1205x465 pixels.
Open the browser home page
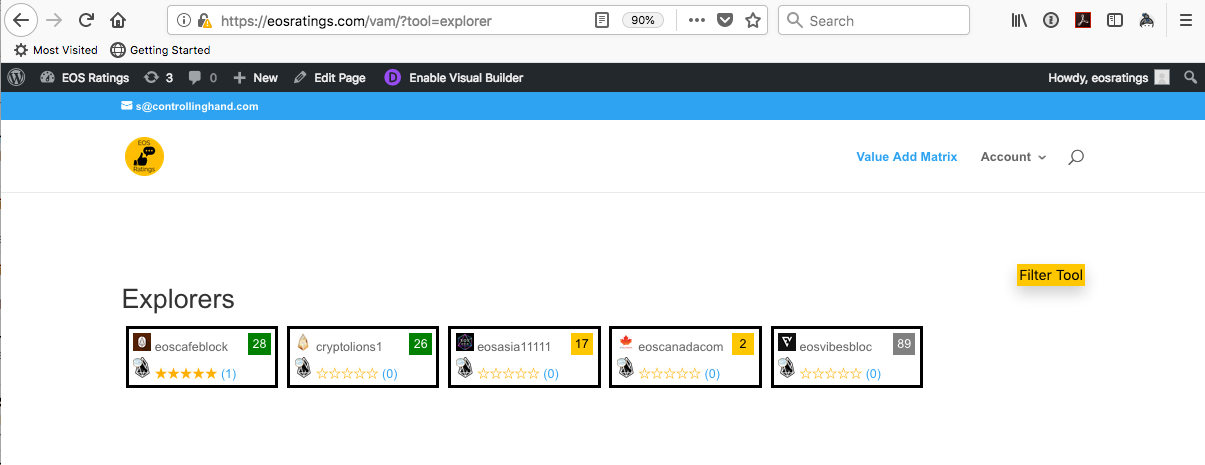(118, 19)
